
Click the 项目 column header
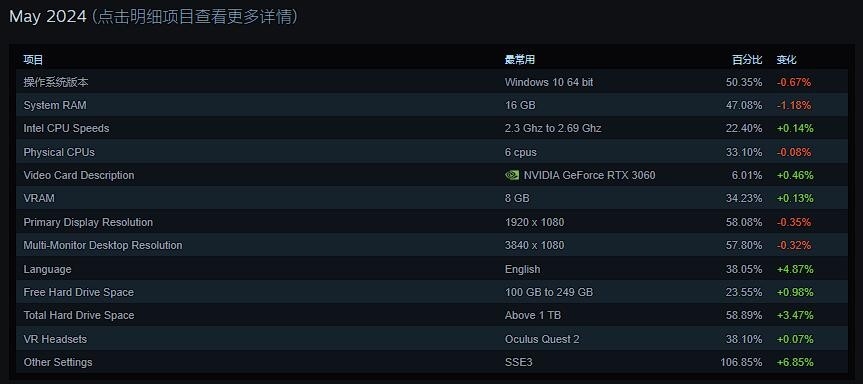[x=33, y=59]
